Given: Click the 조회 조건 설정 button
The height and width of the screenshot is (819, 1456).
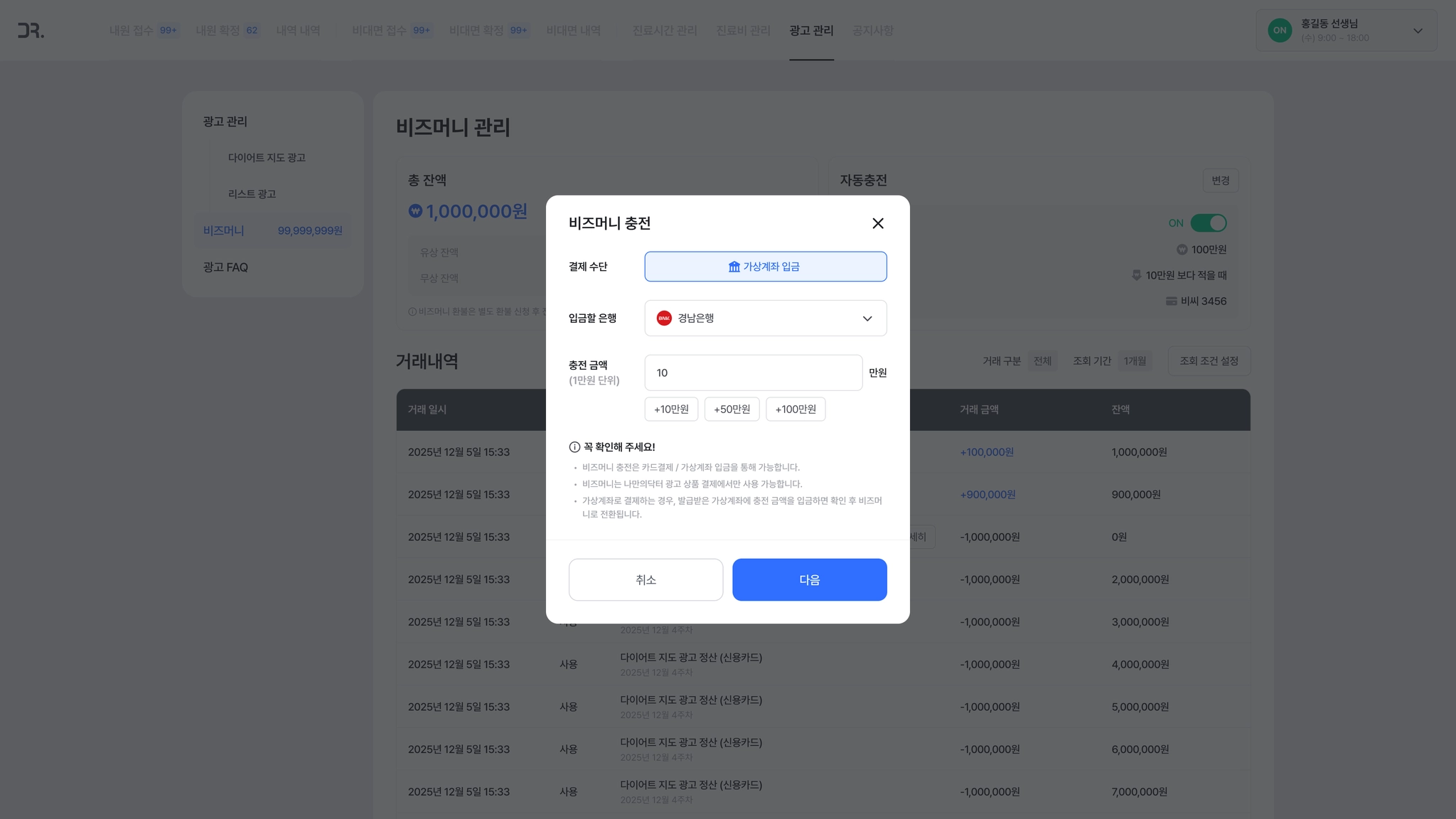Looking at the screenshot, I should coord(1209,361).
